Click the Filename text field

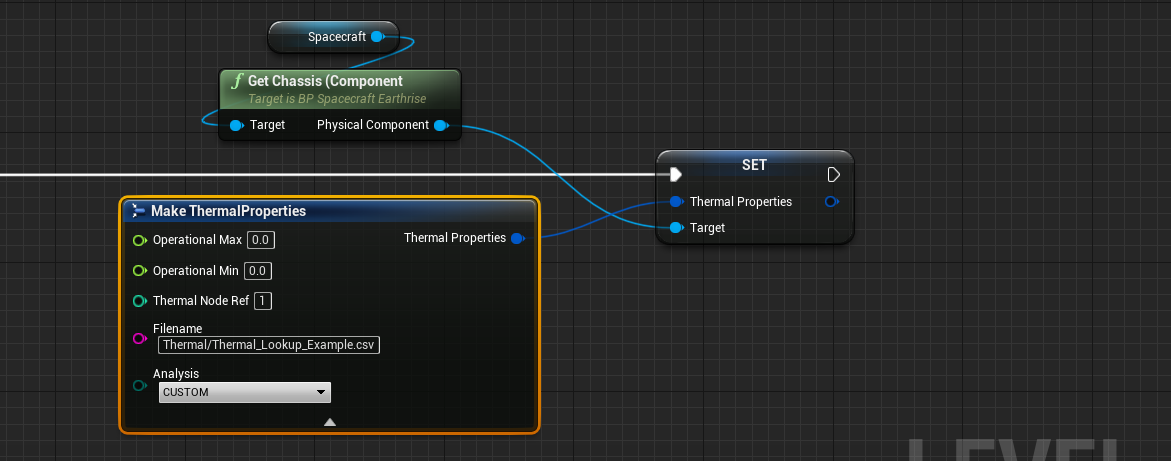point(269,345)
